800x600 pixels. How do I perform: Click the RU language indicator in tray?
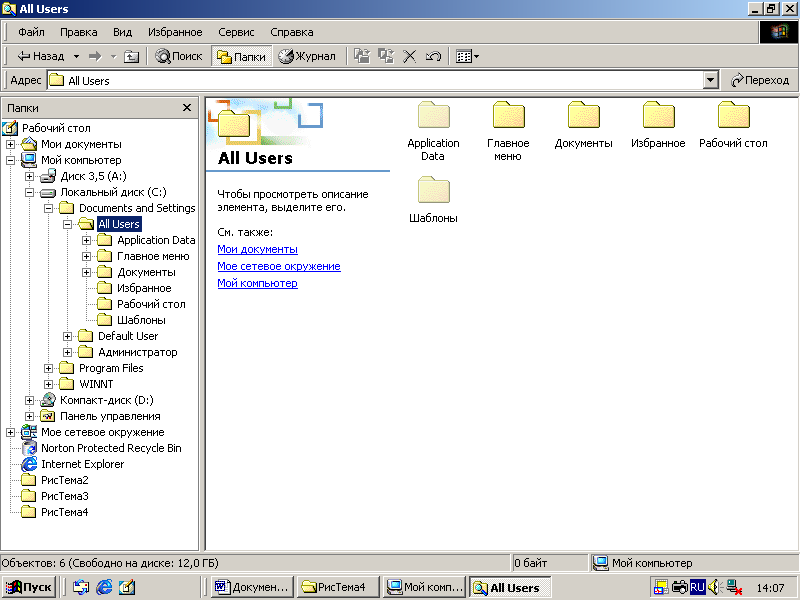(x=697, y=587)
